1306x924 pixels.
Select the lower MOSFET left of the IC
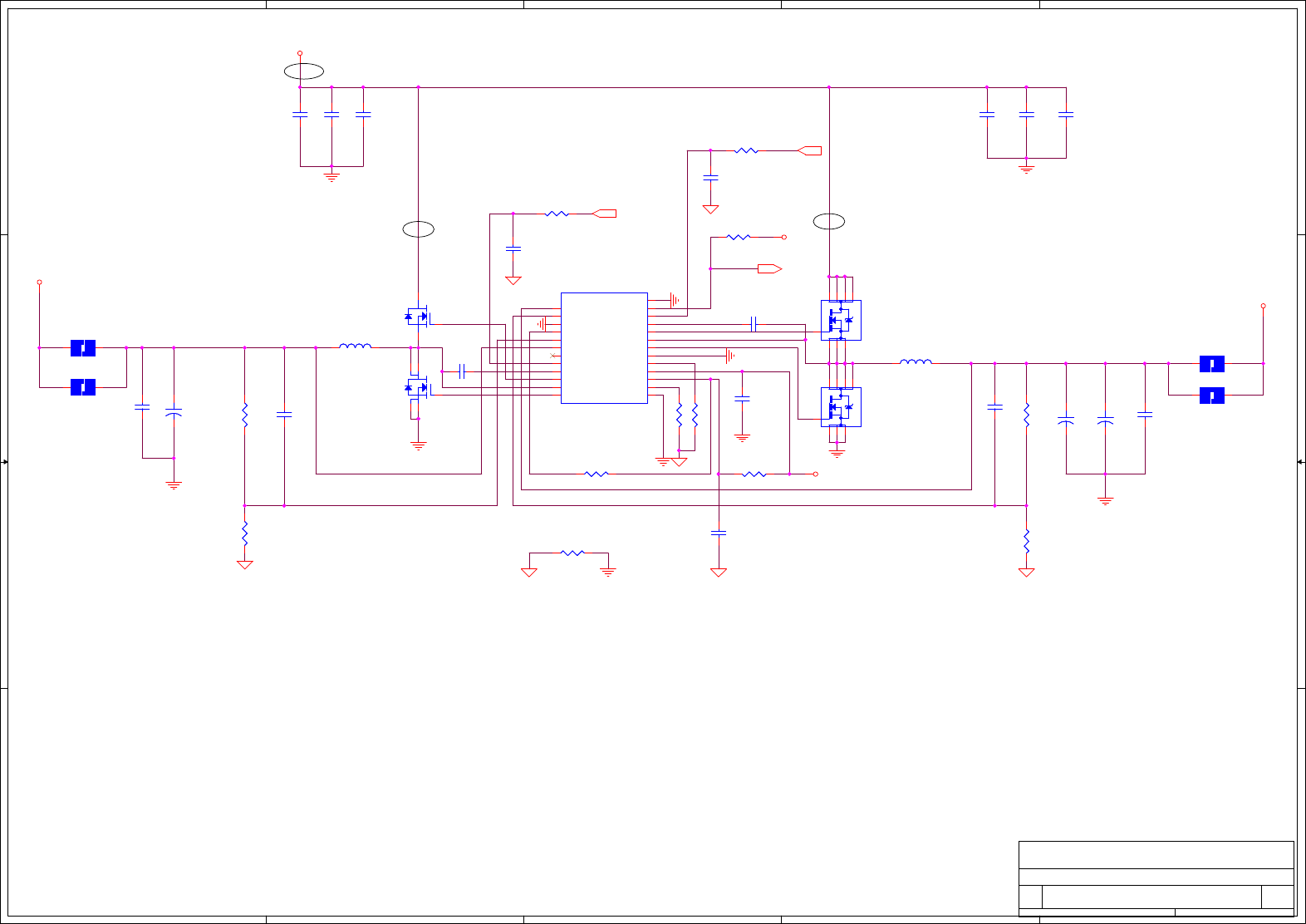point(417,387)
